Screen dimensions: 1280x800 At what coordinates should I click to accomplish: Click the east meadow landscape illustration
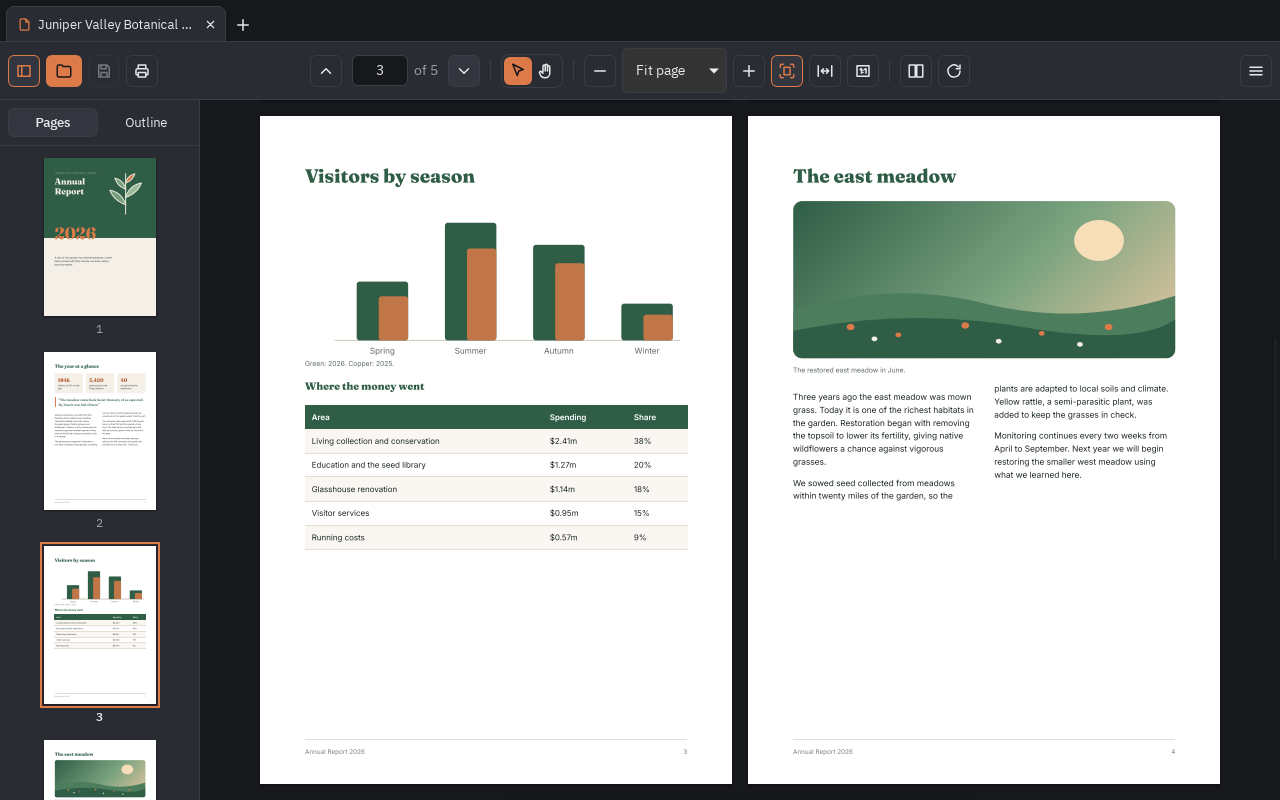point(984,280)
